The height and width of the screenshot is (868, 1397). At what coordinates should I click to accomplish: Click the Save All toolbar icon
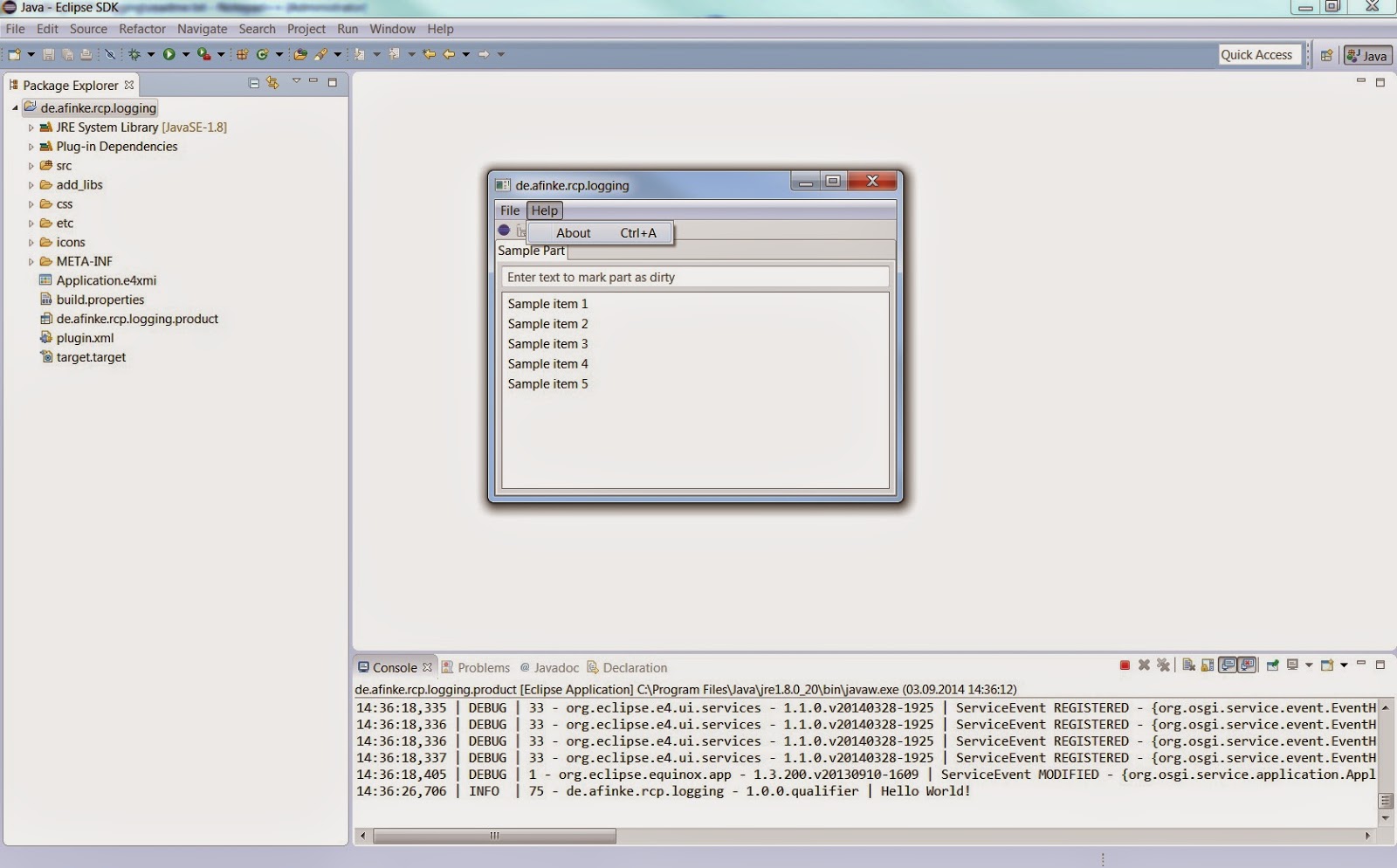67,54
